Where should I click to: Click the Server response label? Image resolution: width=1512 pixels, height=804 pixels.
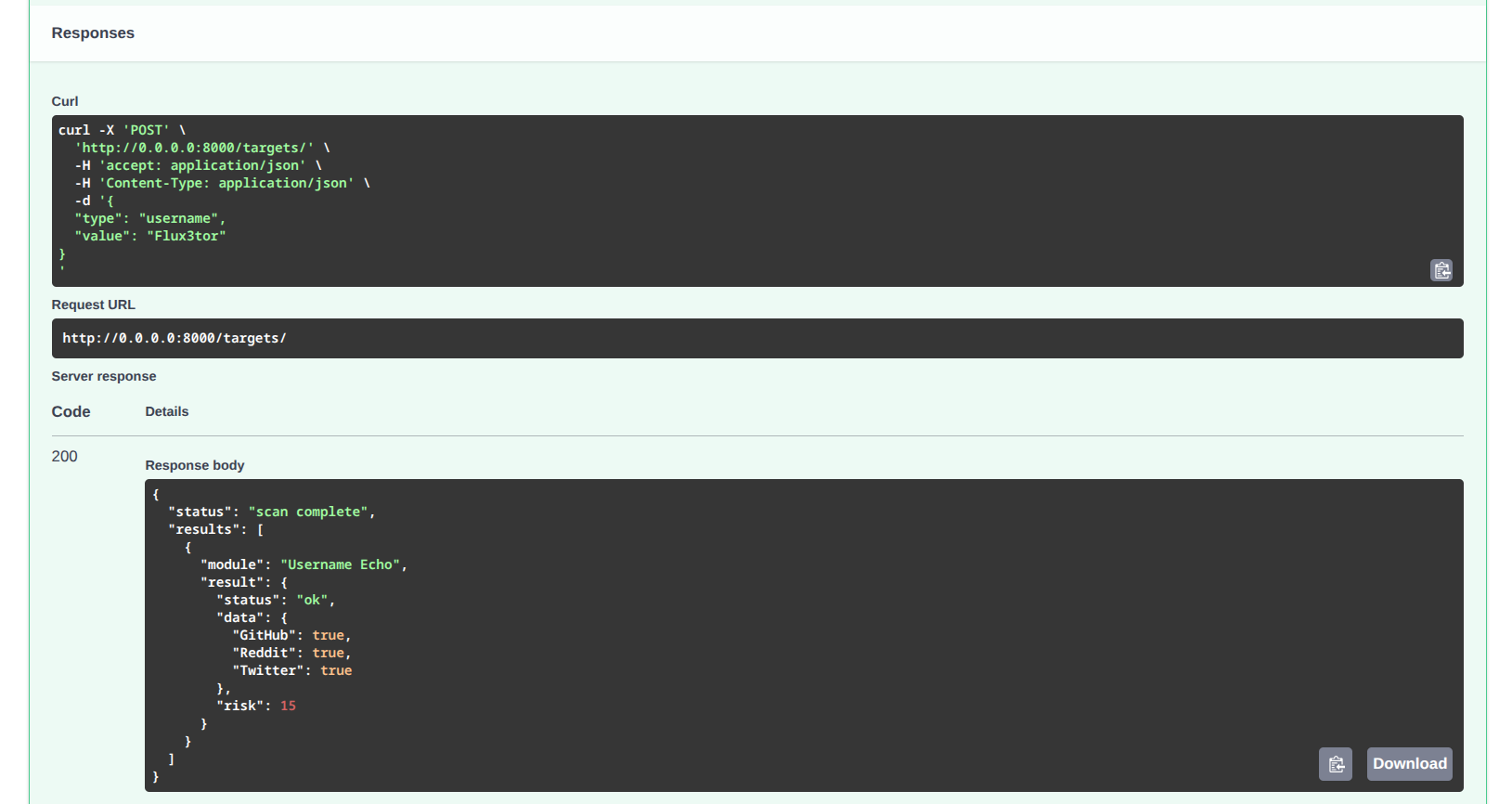104,377
